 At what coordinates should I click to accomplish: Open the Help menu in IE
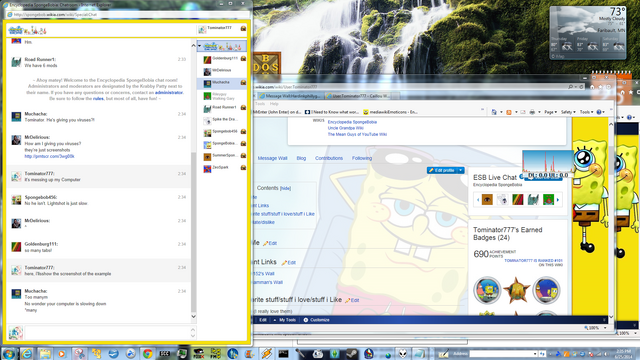274,104
